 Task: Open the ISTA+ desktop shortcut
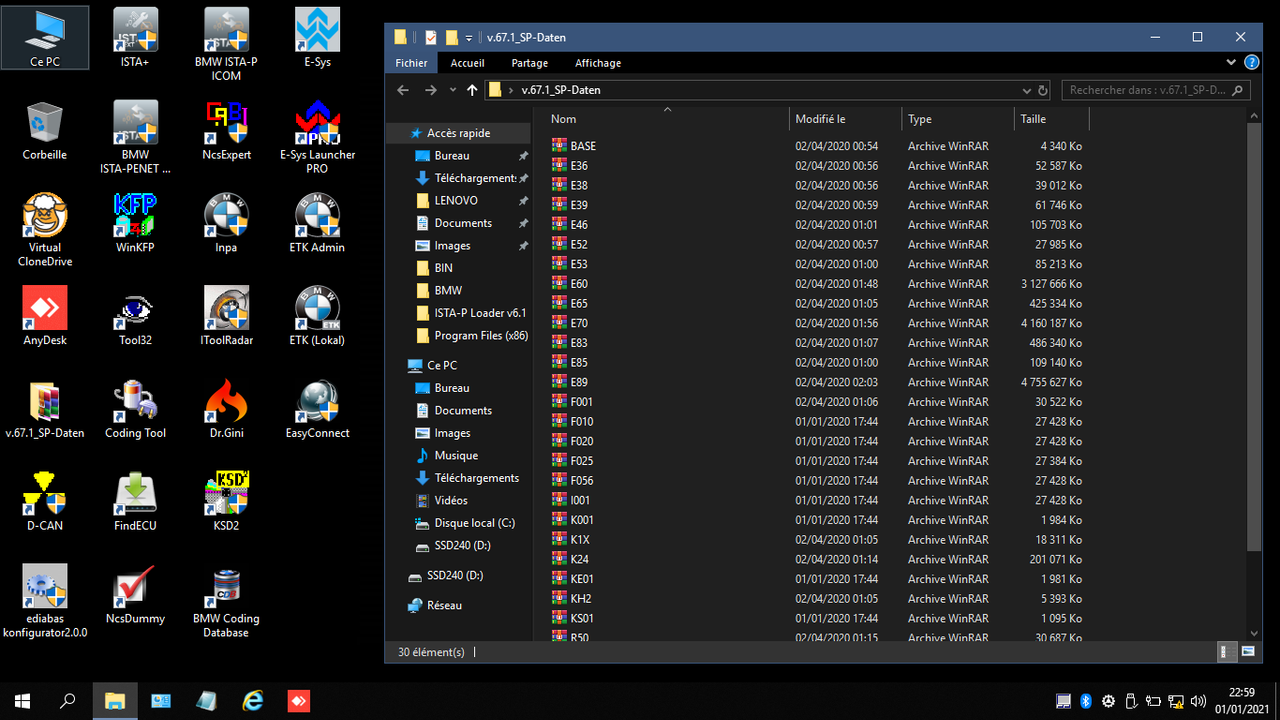tap(135, 38)
